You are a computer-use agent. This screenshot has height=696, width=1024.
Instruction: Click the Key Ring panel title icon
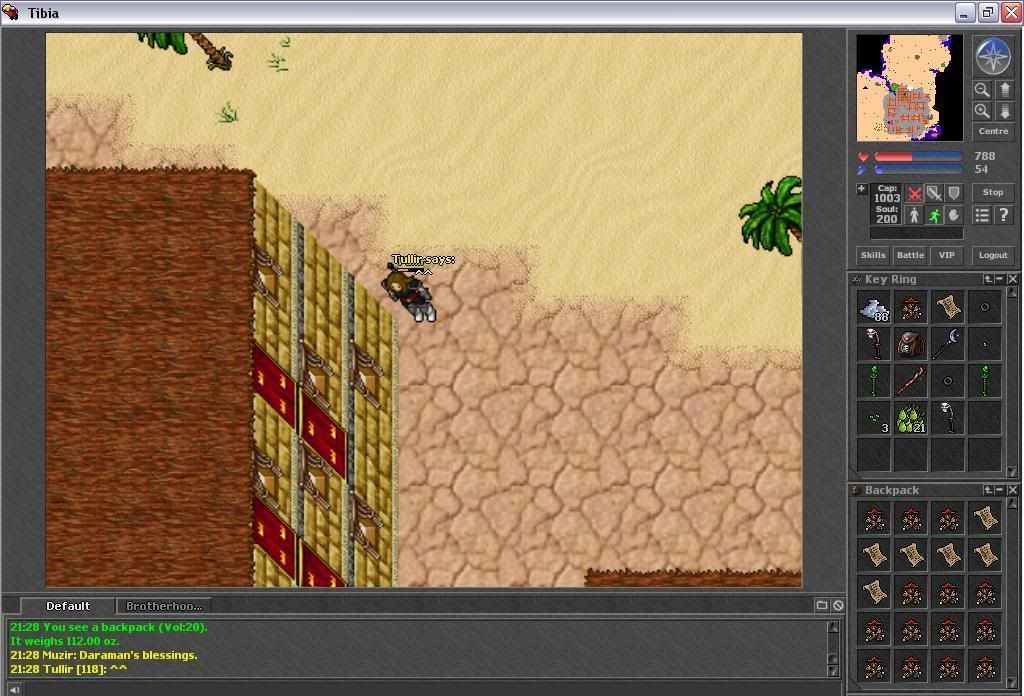point(856,279)
